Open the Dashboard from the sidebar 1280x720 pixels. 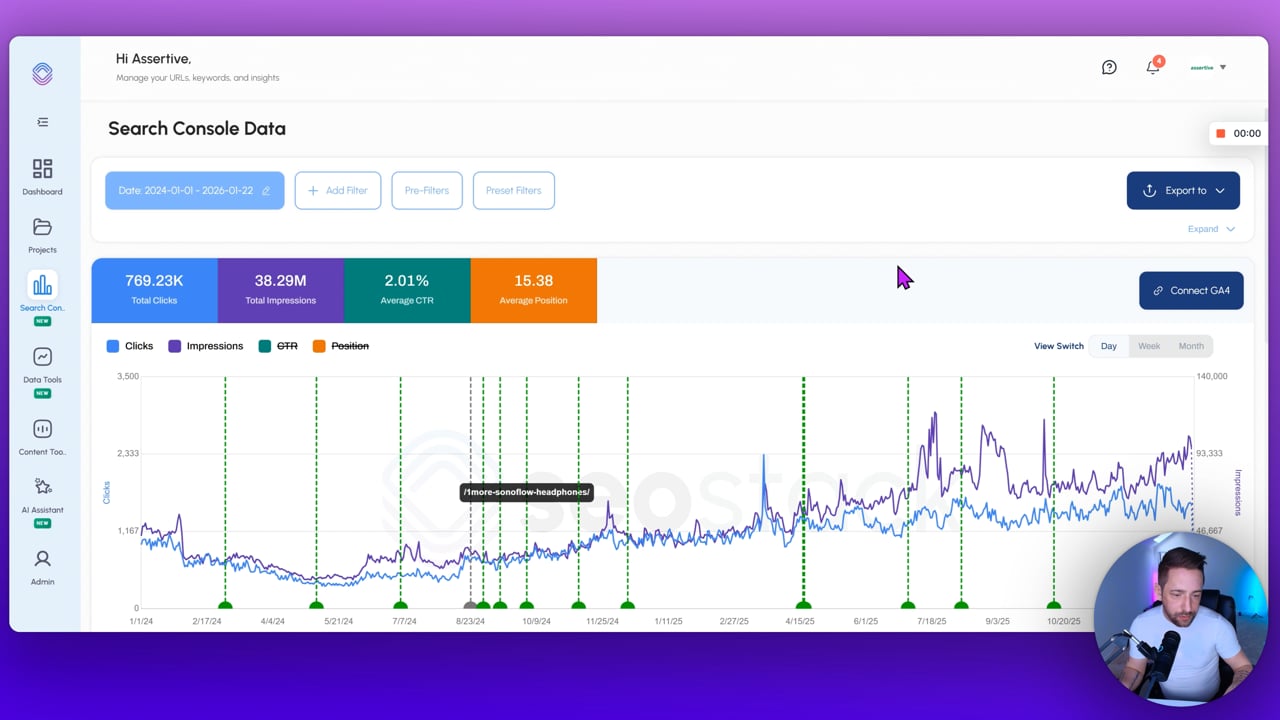[42, 175]
